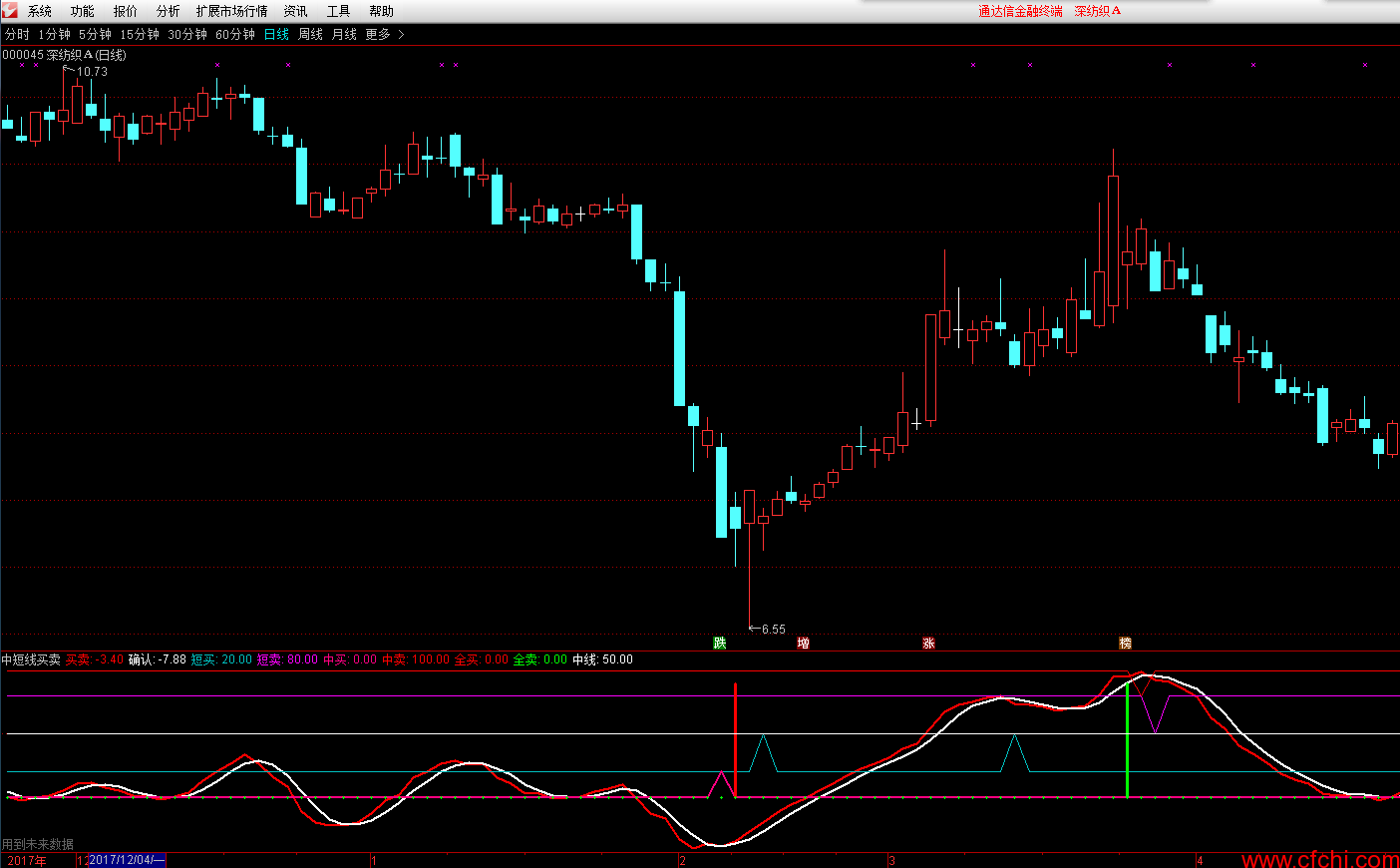This screenshot has height=868, width=1400.
Task: Open the 资讯 menu
Action: click(296, 11)
